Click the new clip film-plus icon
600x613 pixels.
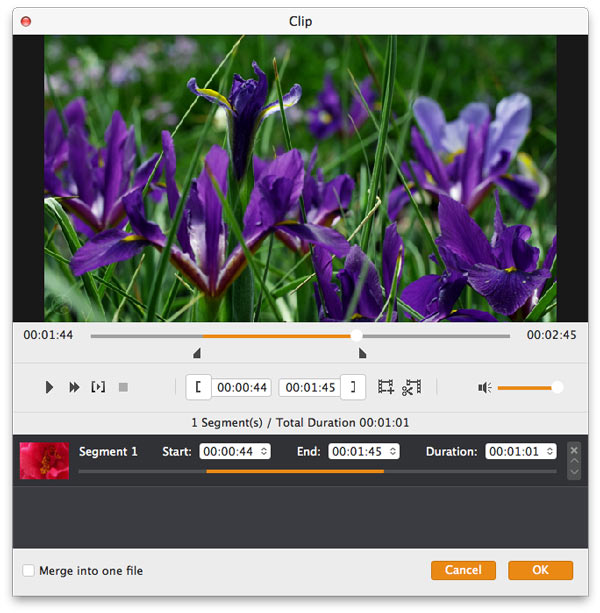pos(386,387)
